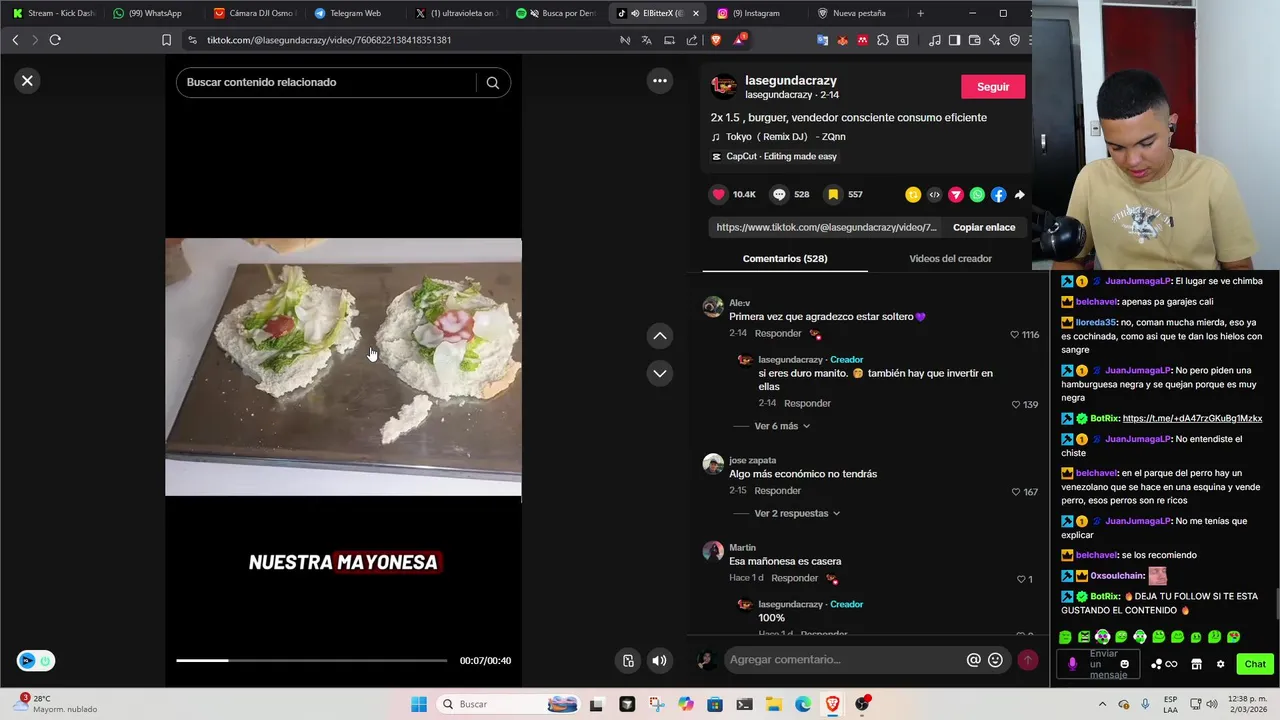Click the share arrow for more options
The width and height of the screenshot is (1280, 720).
pyautogui.click(x=1019, y=195)
